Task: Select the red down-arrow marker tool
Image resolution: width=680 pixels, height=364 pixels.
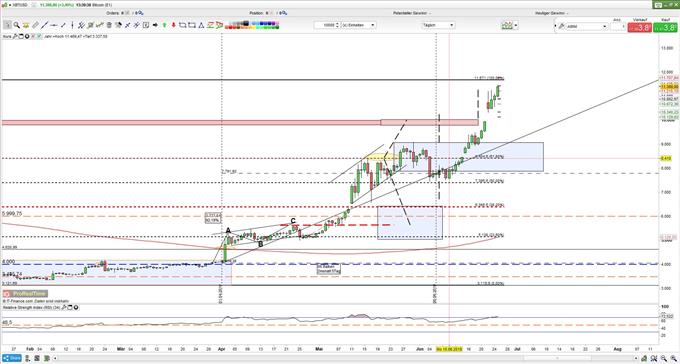Action: click(173, 25)
